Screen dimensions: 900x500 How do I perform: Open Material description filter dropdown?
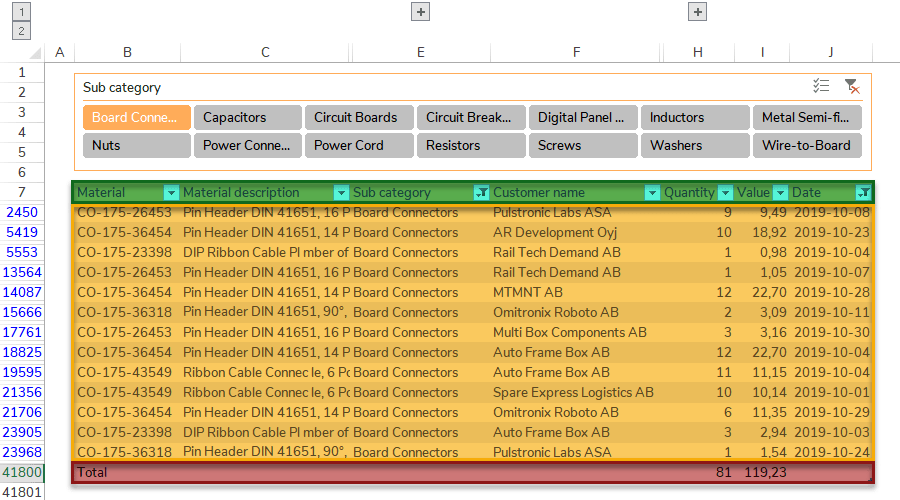[x=341, y=192]
